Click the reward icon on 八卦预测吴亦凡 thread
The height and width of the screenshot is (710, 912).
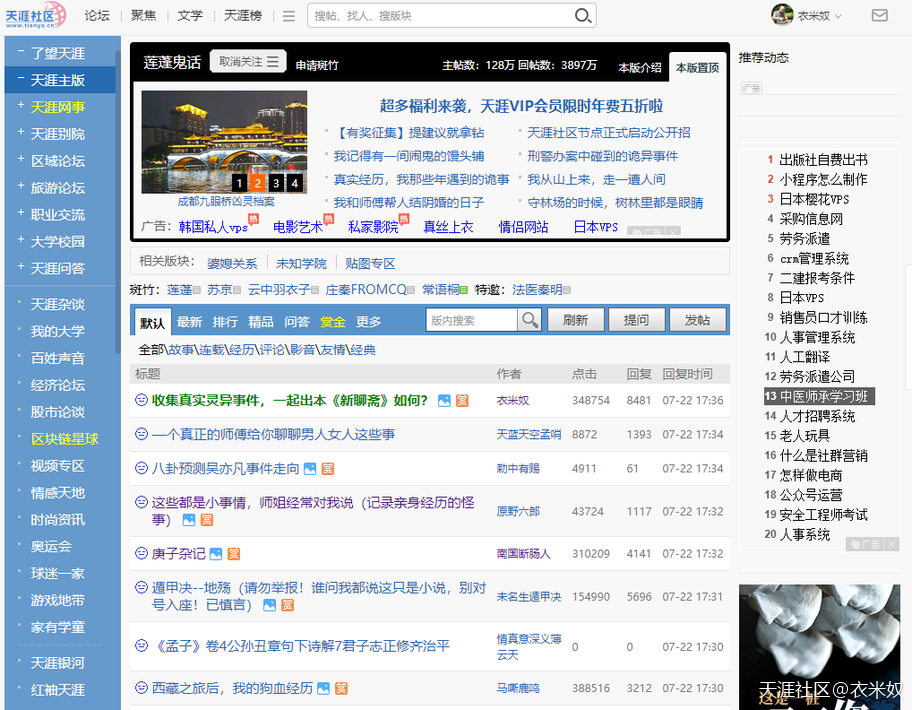click(x=328, y=469)
